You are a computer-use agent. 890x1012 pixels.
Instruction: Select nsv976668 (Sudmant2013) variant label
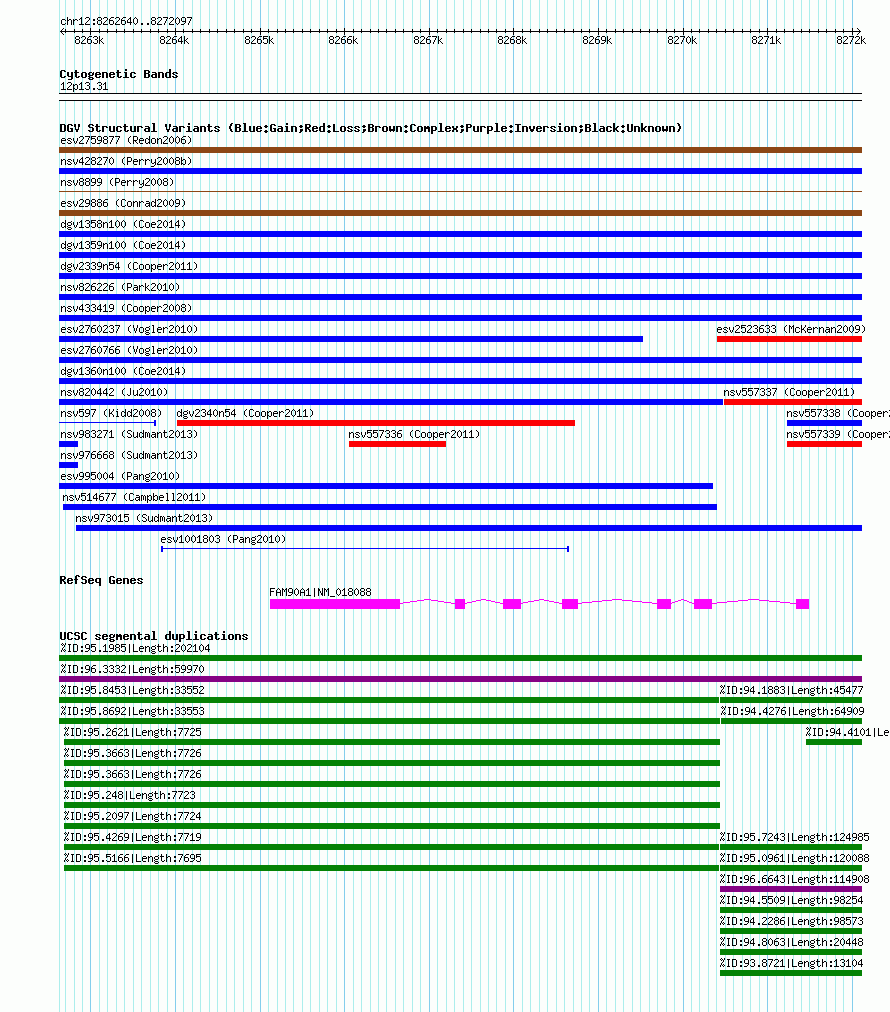(x=129, y=455)
